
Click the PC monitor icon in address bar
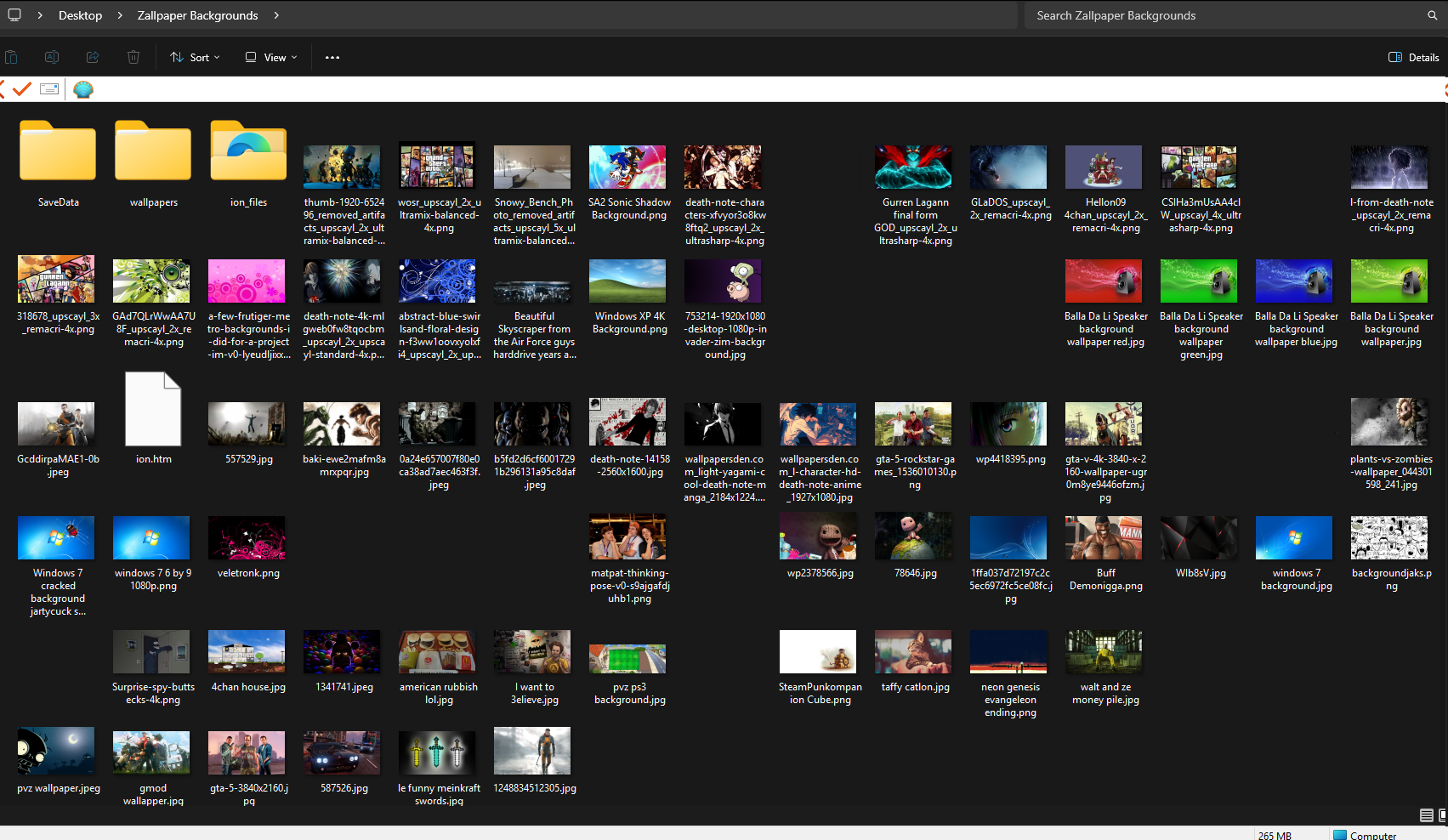coord(14,15)
